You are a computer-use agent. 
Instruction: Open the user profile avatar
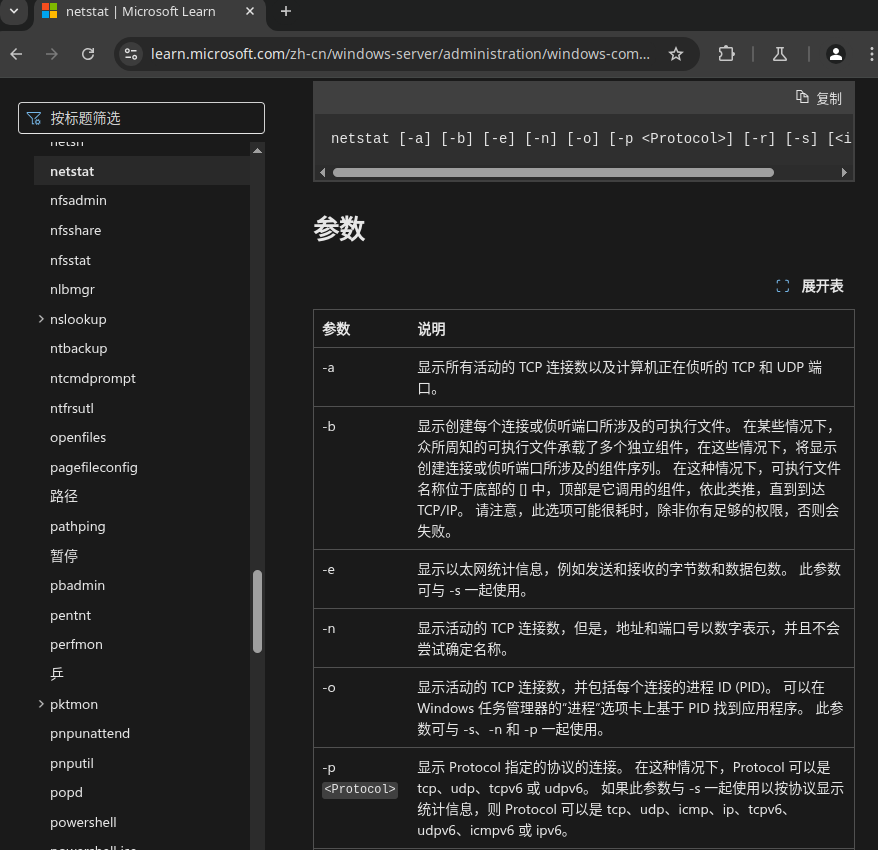836,54
